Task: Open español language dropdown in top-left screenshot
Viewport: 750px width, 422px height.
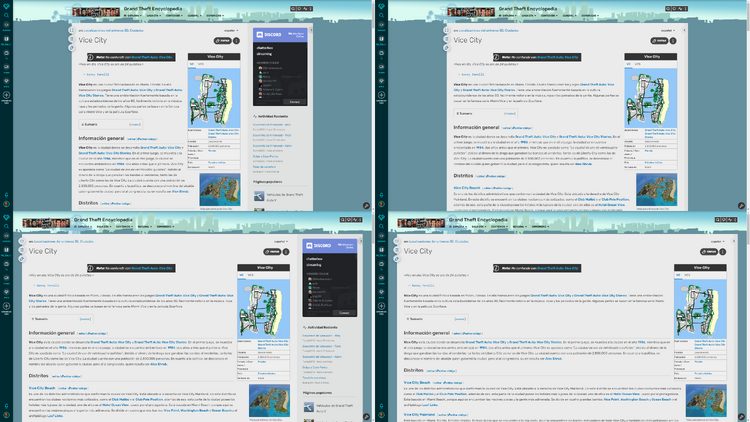Action: point(231,30)
